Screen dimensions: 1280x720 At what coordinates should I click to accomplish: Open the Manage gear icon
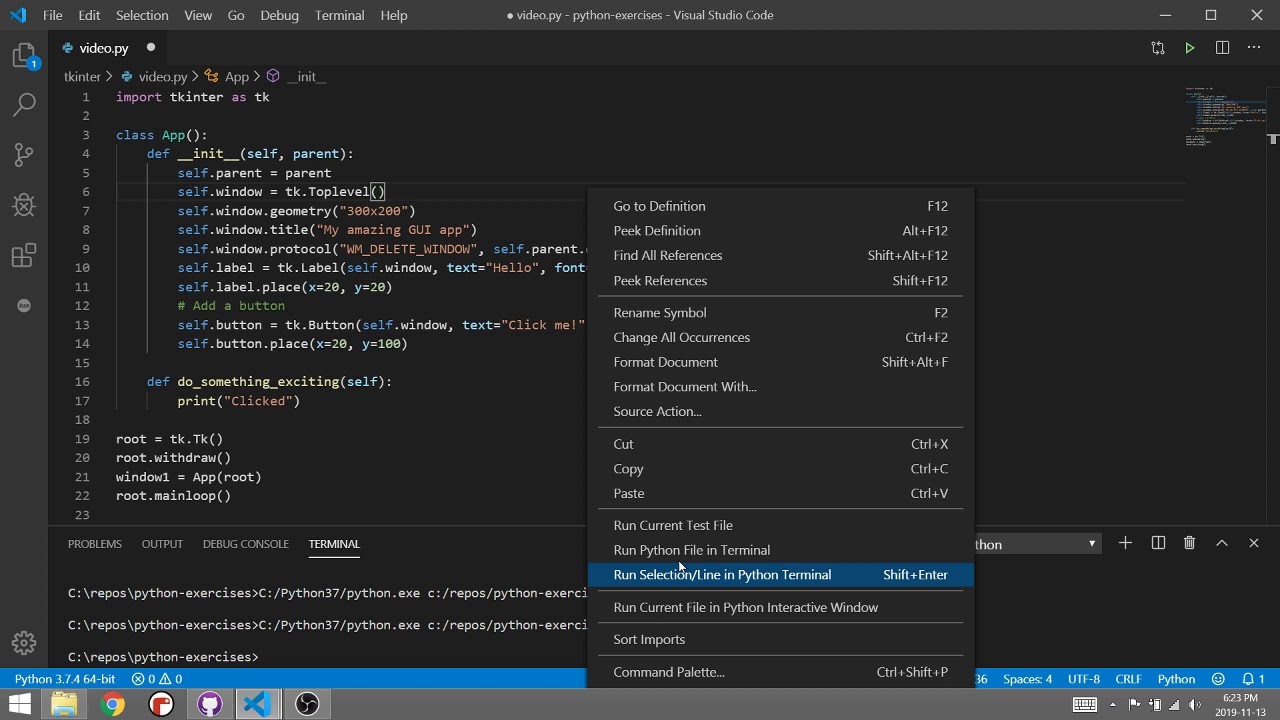pyautogui.click(x=24, y=643)
